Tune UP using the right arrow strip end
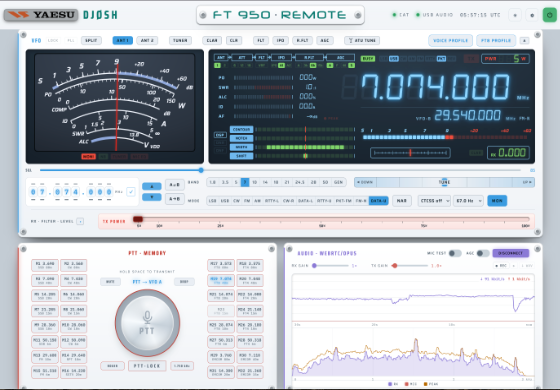560x390 pixels. pyautogui.click(x=526, y=182)
